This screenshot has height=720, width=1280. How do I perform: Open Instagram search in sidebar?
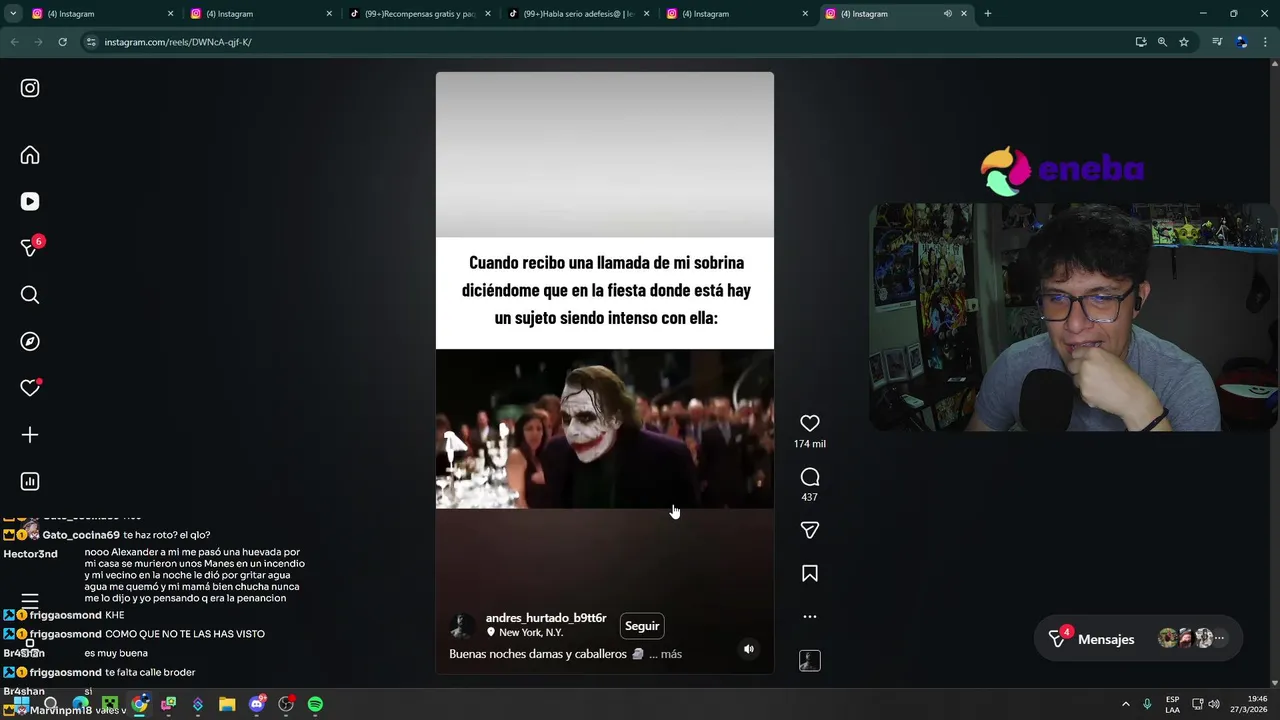(x=30, y=295)
